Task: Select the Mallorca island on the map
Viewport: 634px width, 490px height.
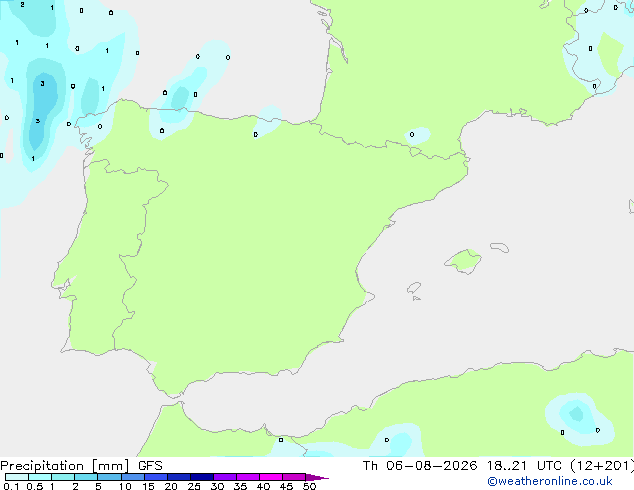Action: 463,261
